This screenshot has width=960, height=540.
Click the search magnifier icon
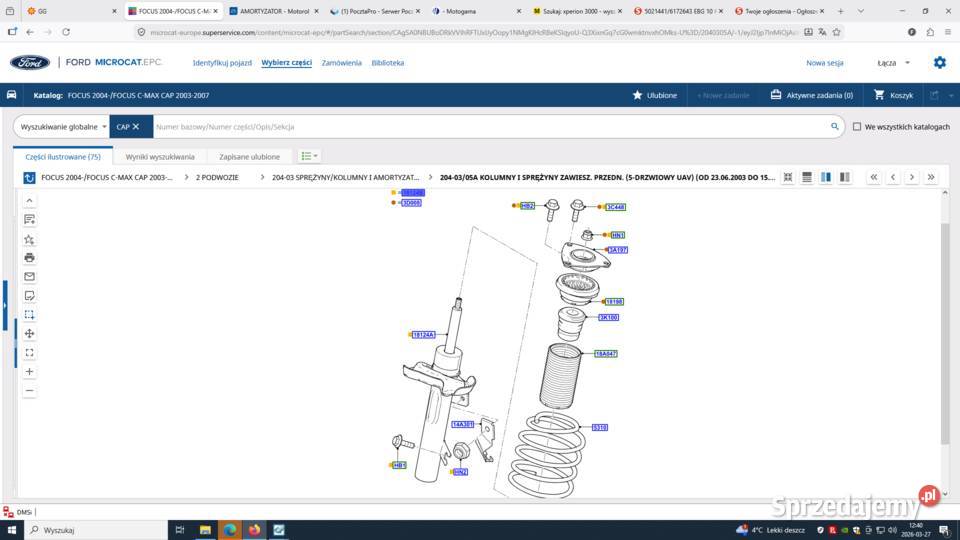coord(835,127)
